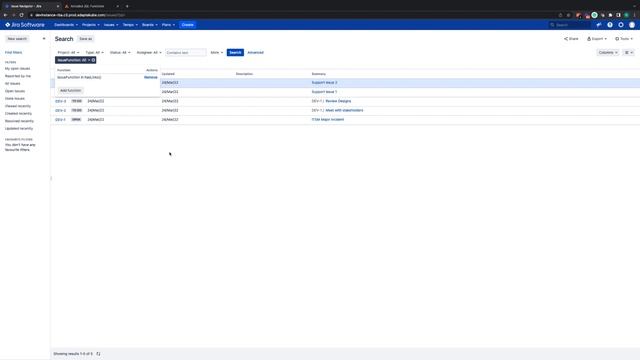
Task: Click the Remove action link
Action: coord(151,77)
